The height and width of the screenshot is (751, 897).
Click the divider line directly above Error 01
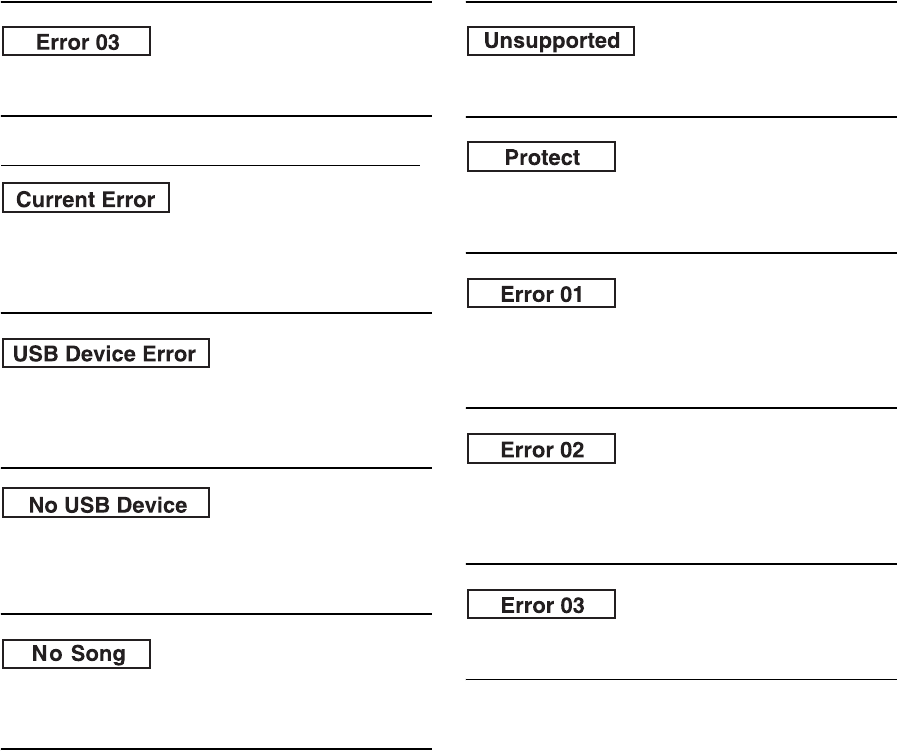coord(682,253)
